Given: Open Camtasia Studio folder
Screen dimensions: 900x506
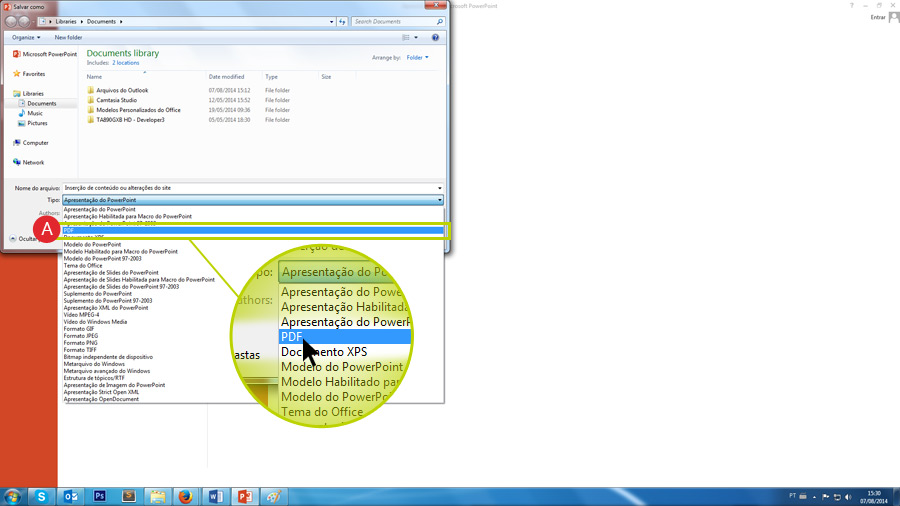Looking at the screenshot, I should [x=117, y=100].
